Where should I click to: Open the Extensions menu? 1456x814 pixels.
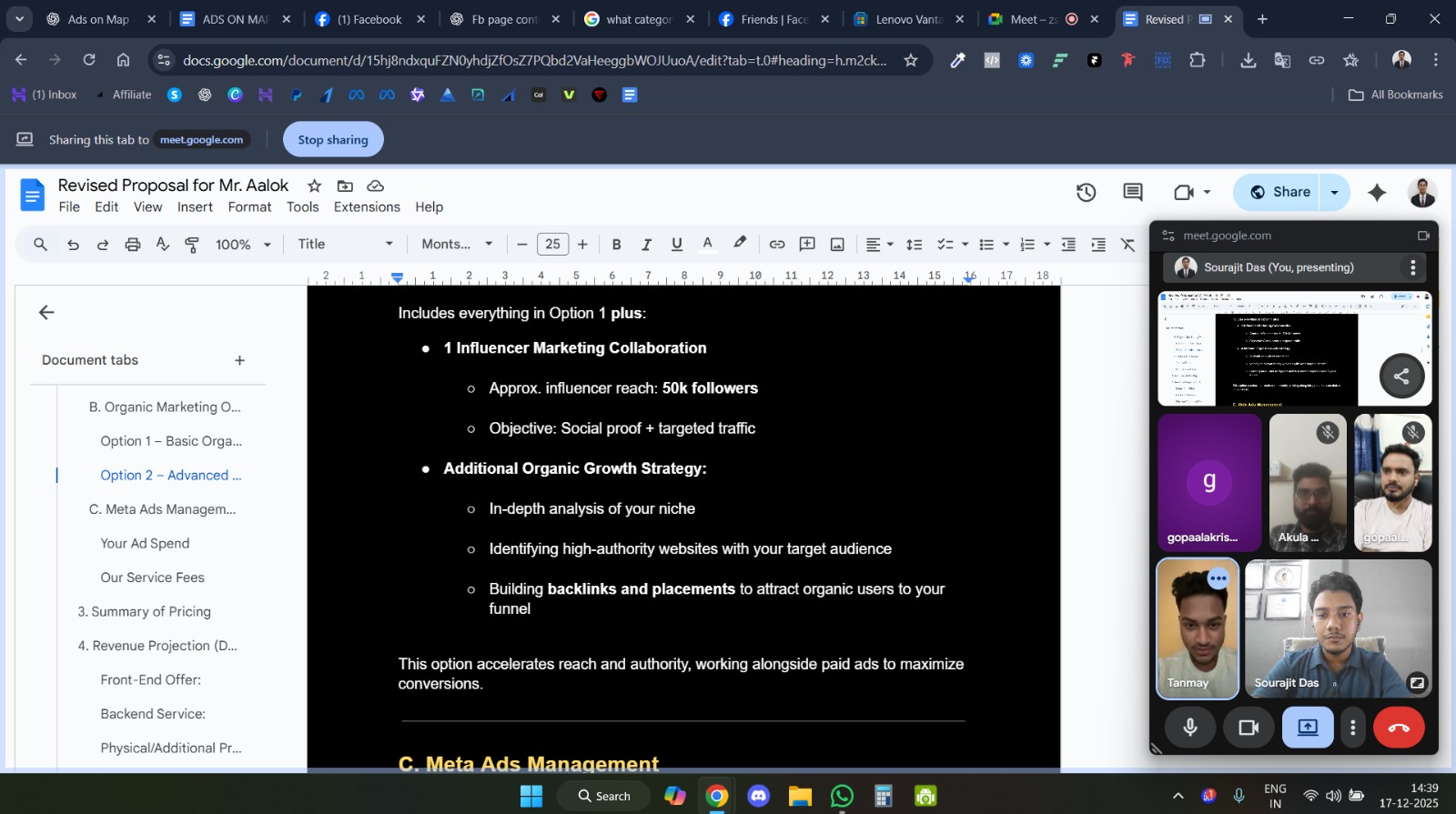[x=367, y=207]
